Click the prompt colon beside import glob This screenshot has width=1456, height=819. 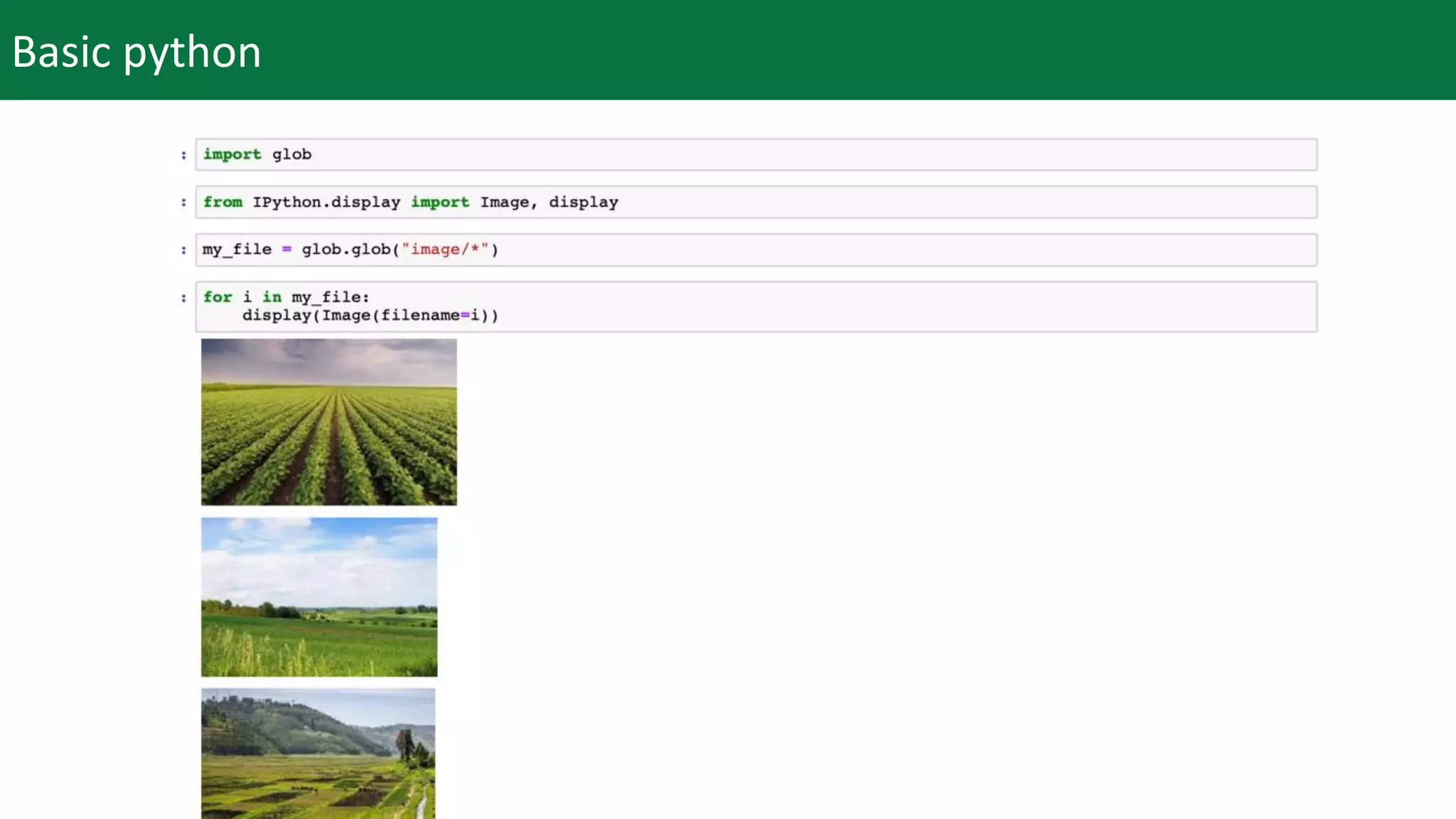pos(183,155)
